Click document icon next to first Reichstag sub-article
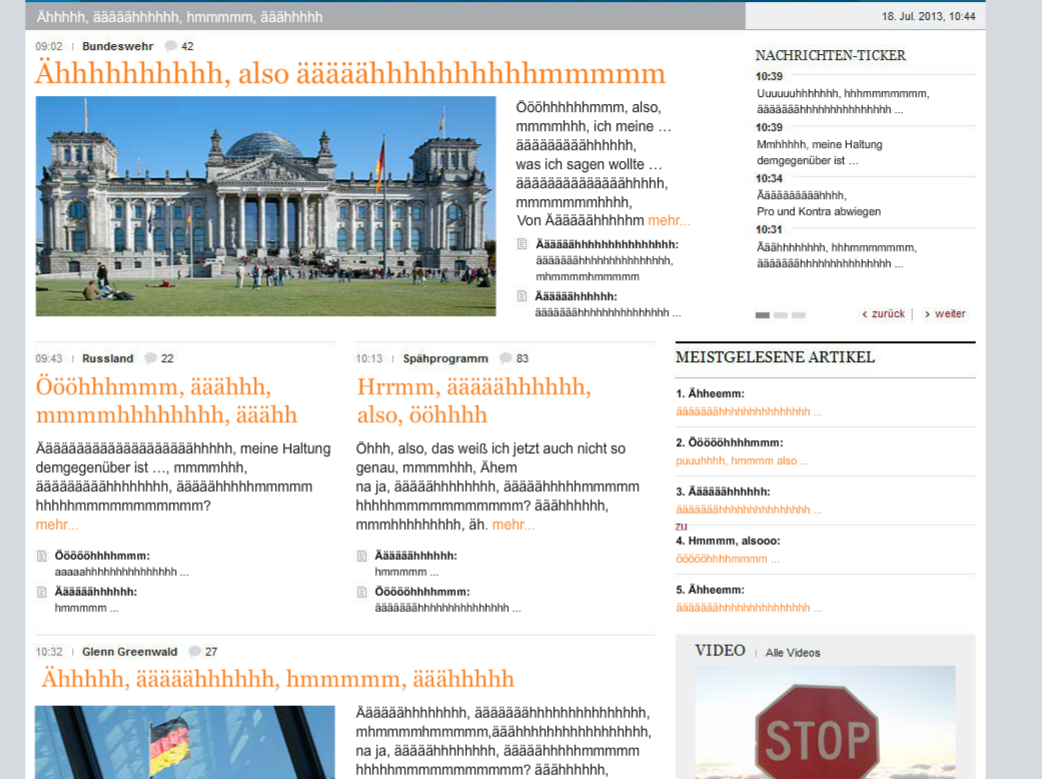This screenshot has height=779, width=1042. click(x=521, y=245)
